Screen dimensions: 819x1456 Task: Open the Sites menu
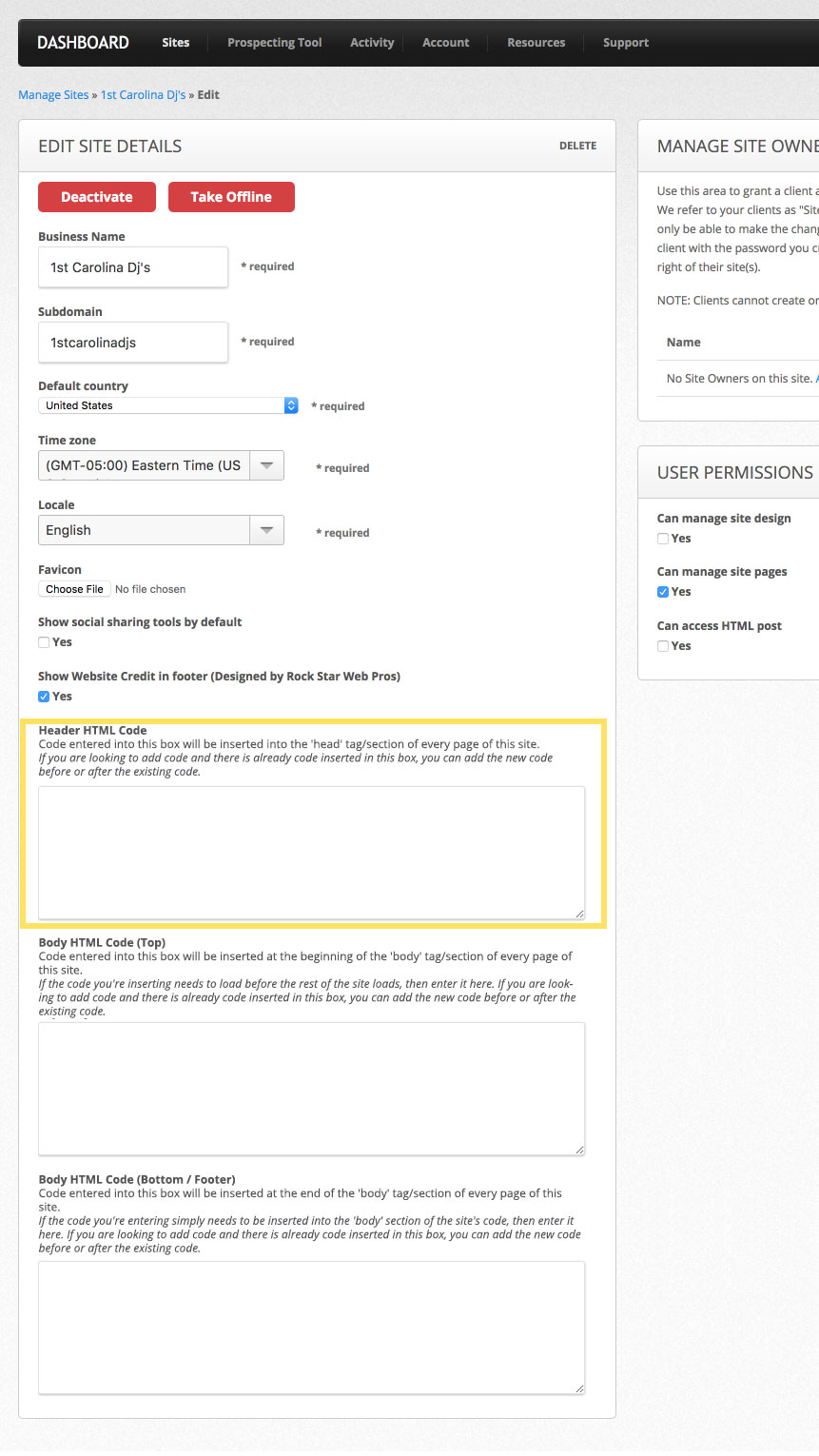(176, 43)
